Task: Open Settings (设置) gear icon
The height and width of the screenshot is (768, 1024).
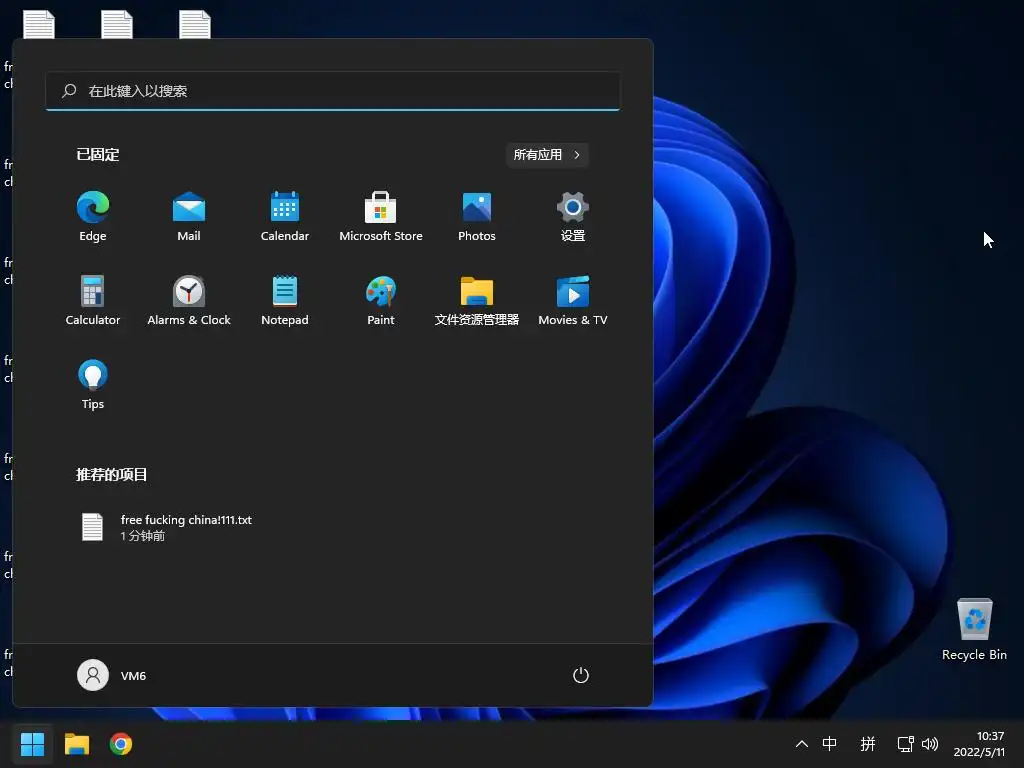Action: pos(573,216)
